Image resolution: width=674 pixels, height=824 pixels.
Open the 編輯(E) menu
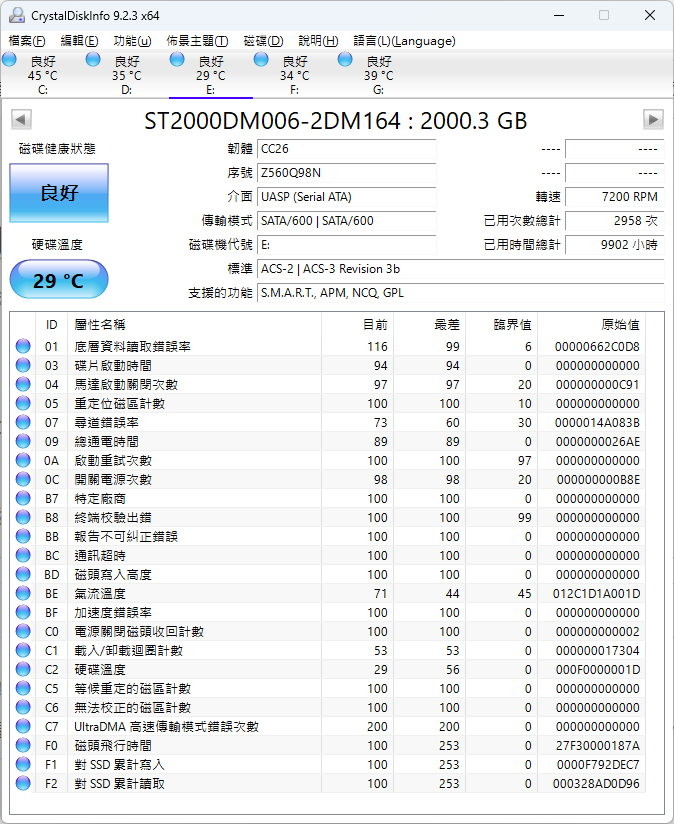(x=79, y=40)
